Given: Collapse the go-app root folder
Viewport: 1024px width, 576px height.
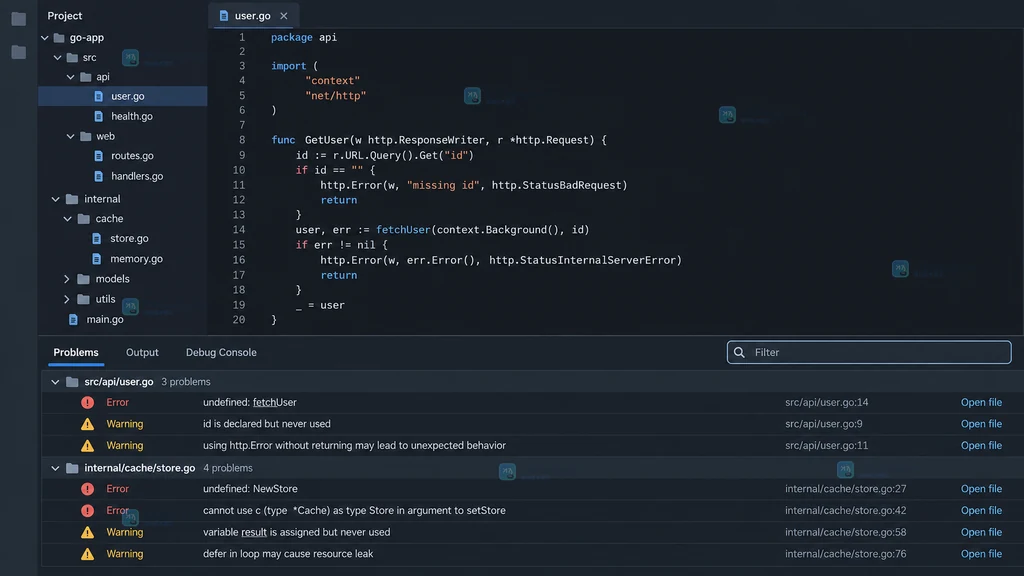Looking at the screenshot, I should (44, 38).
